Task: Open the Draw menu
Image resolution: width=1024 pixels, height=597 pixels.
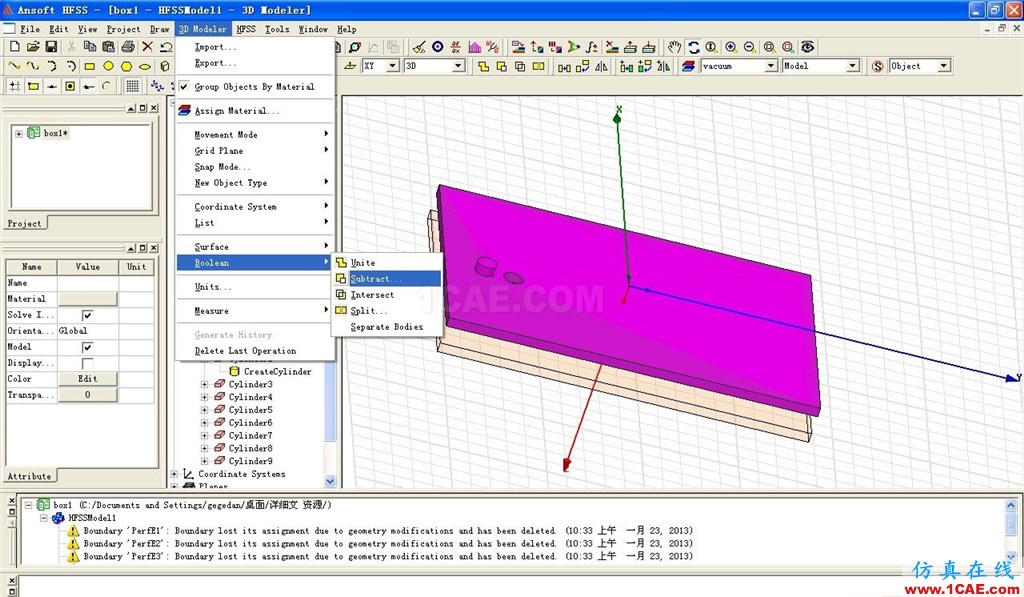Action: 159,29
